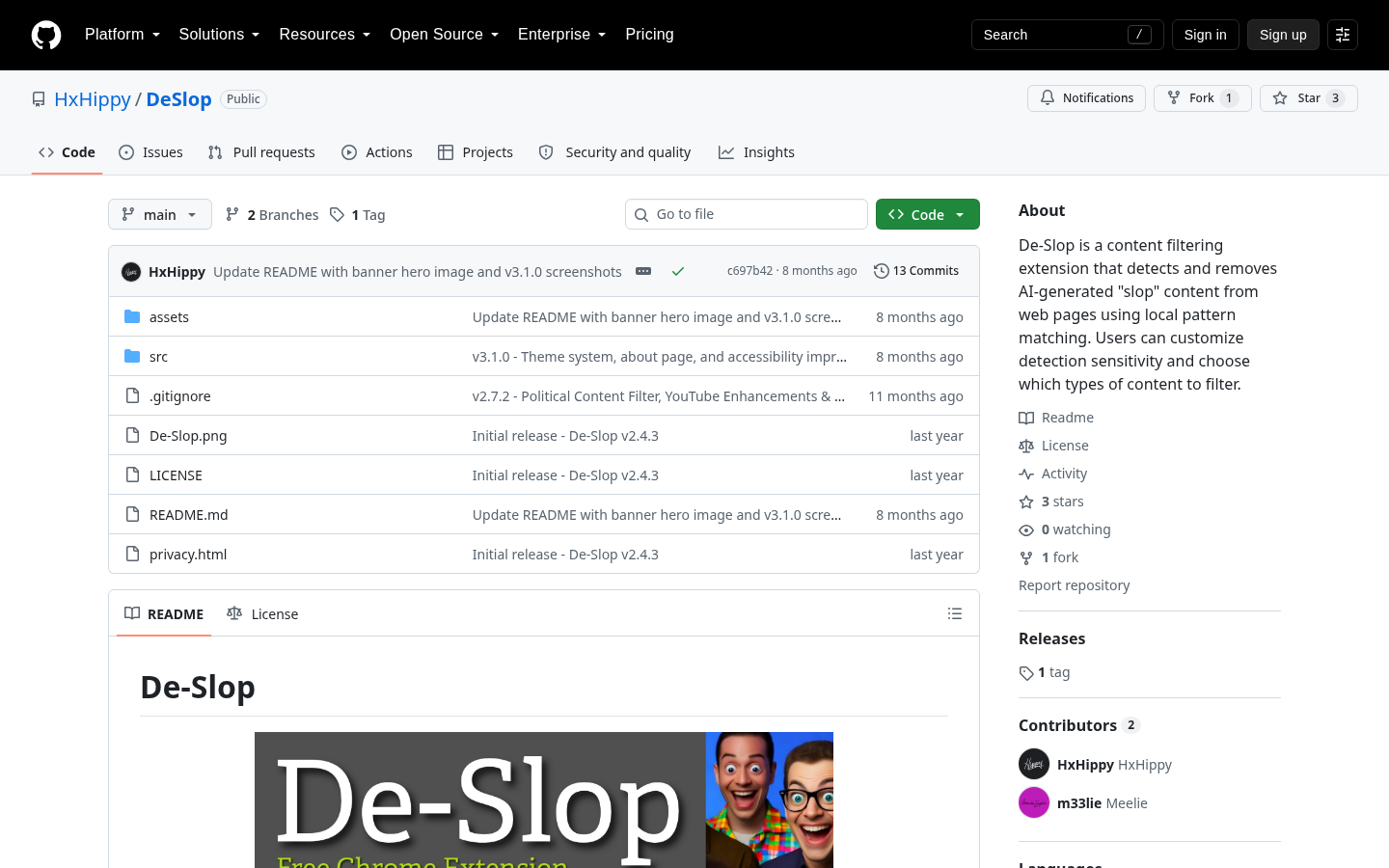Click the header Search field
Image resolution: width=1389 pixels, height=868 pixels.
coord(1067,35)
